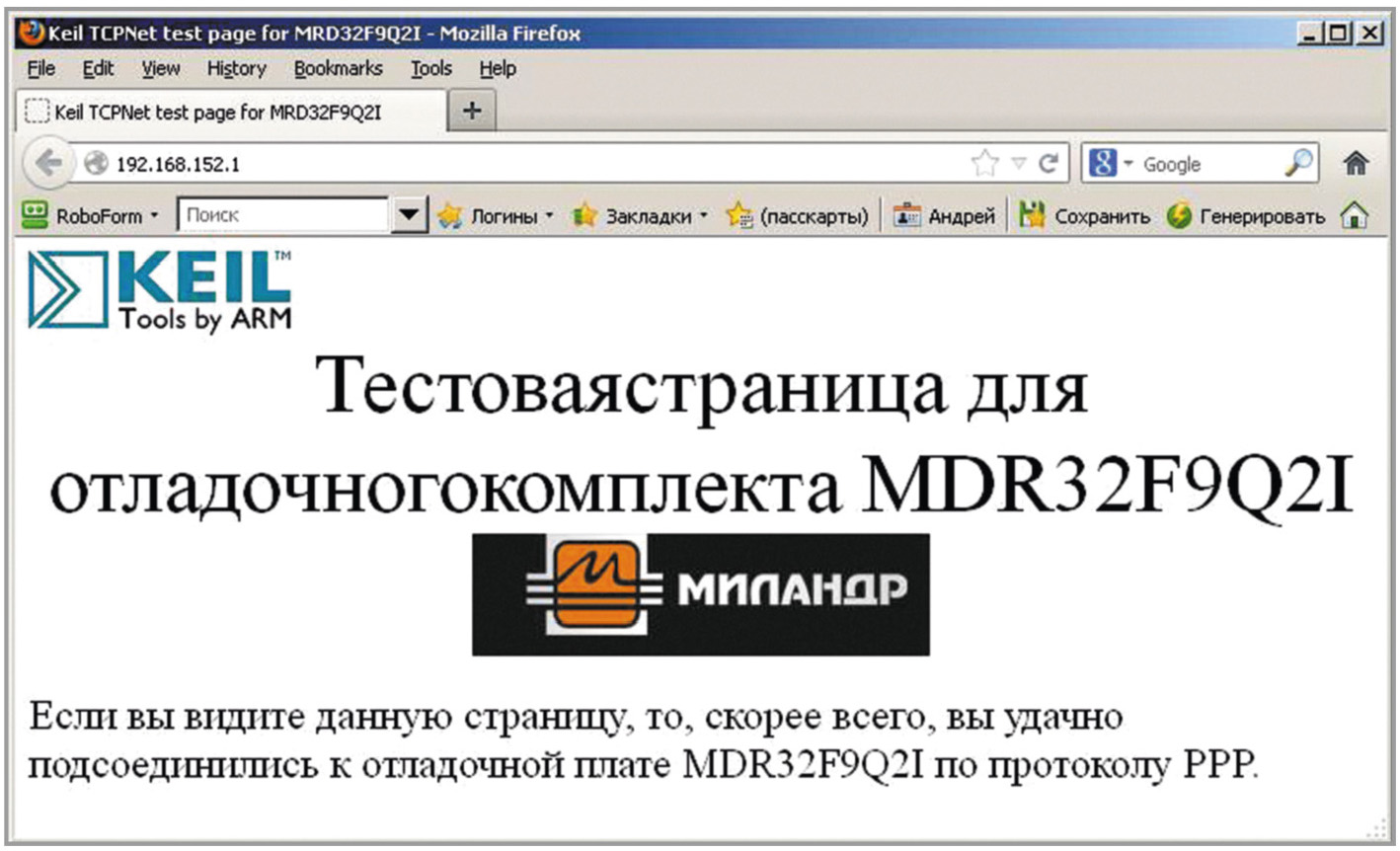Click the Генерировать button
Screen dimensions: 1400x851
pos(1246,215)
